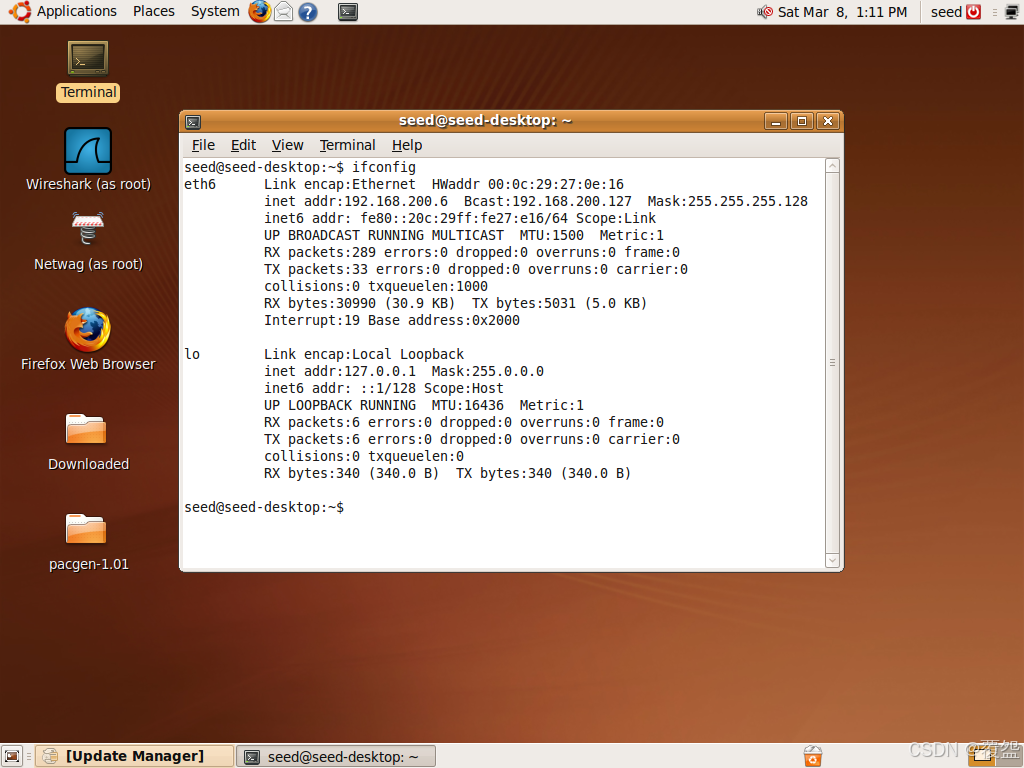Click the muted volume icon
Image resolution: width=1024 pixels, height=768 pixels.
pos(765,12)
